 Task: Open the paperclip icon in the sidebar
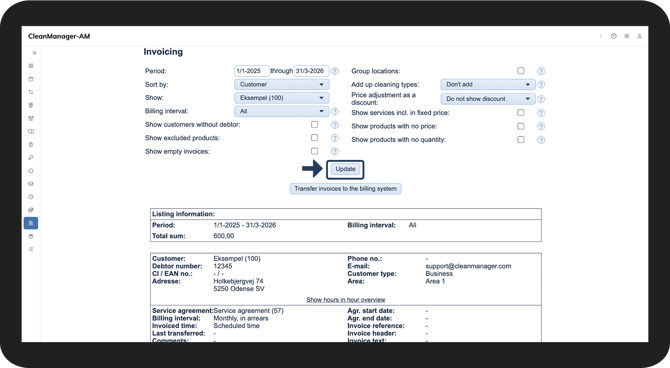click(31, 210)
